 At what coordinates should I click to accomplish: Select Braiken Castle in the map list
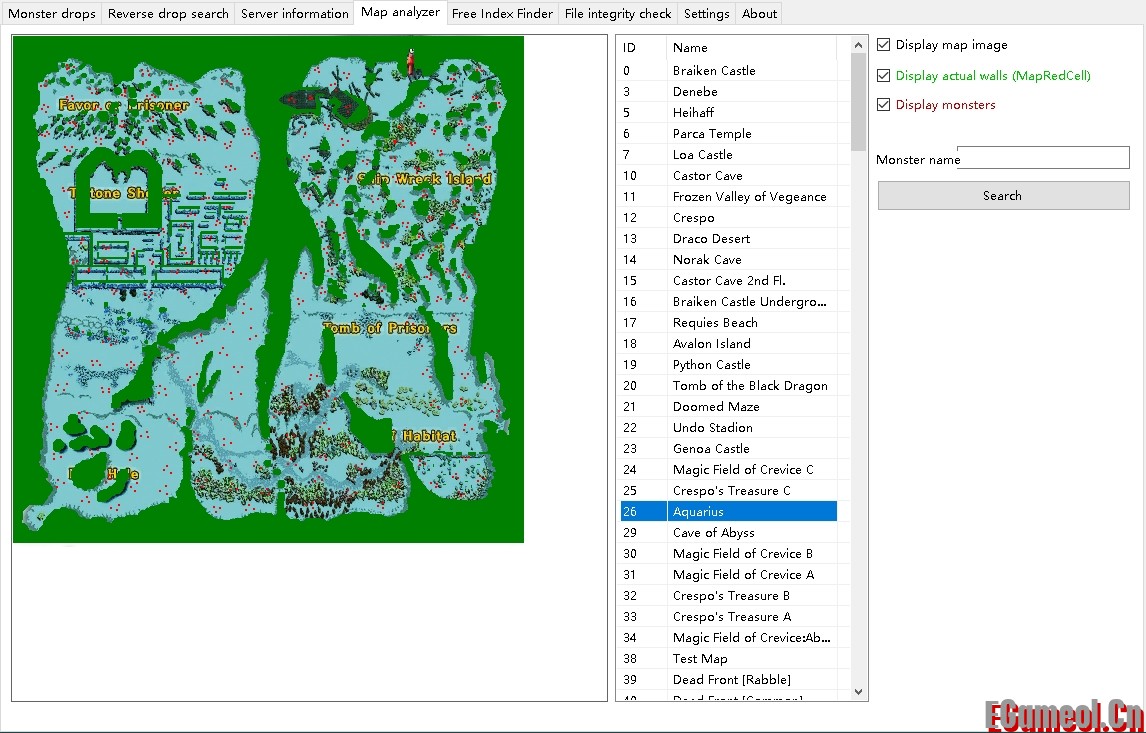point(714,71)
